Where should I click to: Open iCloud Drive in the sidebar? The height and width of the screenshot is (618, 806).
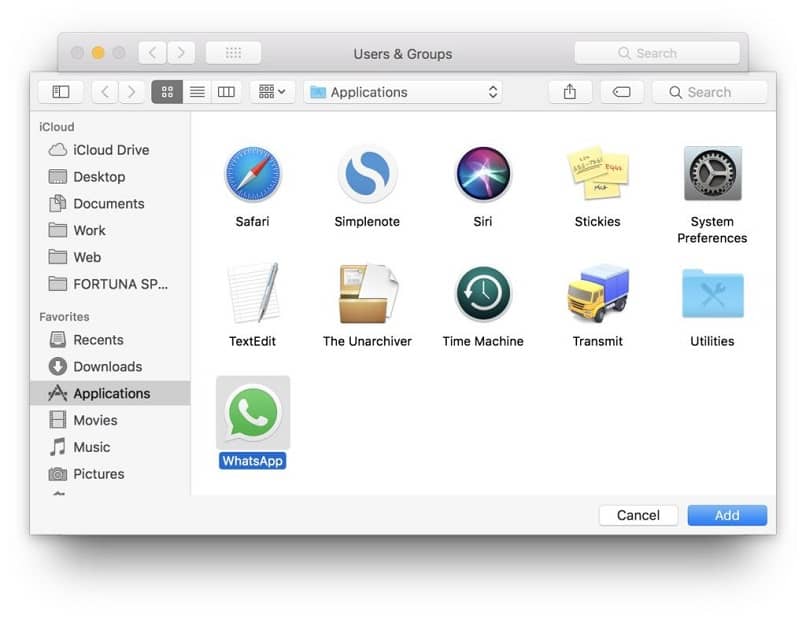[110, 150]
